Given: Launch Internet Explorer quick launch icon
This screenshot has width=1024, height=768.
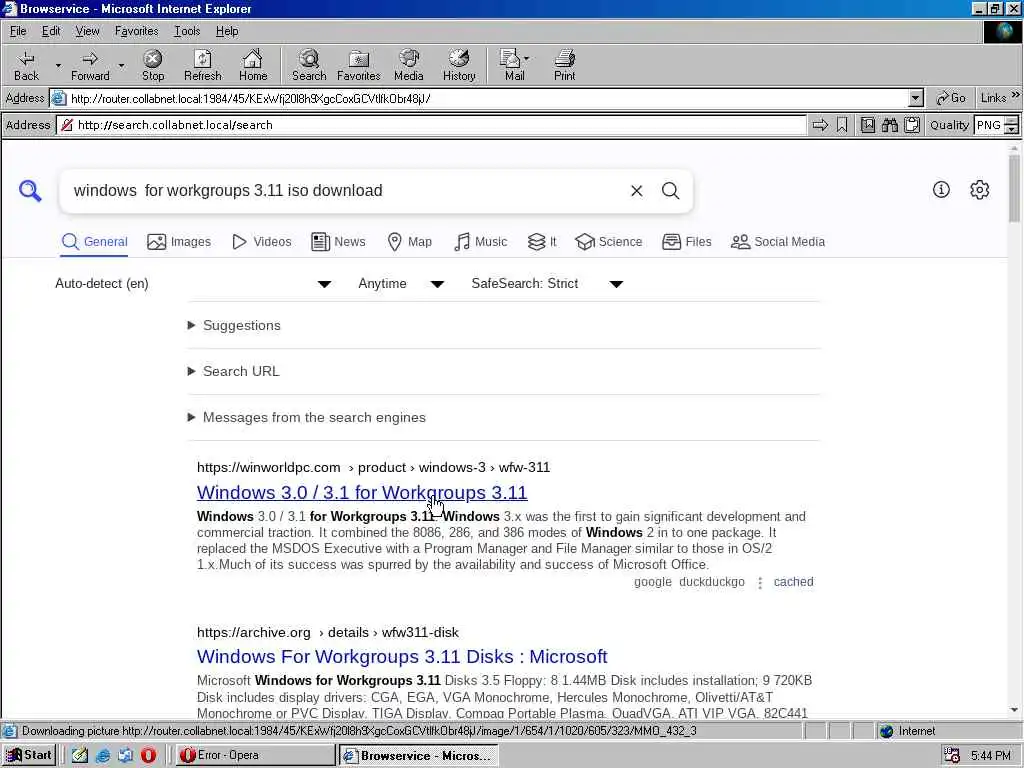Looking at the screenshot, I should click(103, 755).
